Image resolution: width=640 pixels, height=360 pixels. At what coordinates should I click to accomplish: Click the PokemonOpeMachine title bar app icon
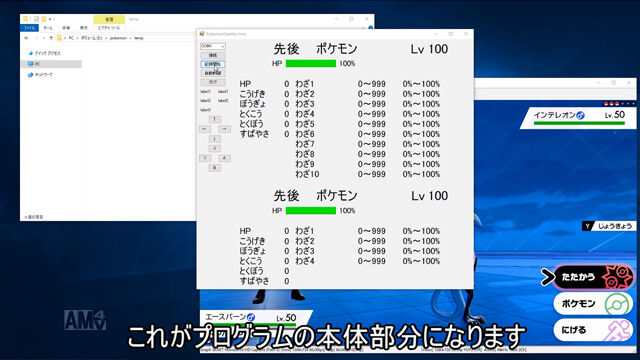tap(202, 34)
